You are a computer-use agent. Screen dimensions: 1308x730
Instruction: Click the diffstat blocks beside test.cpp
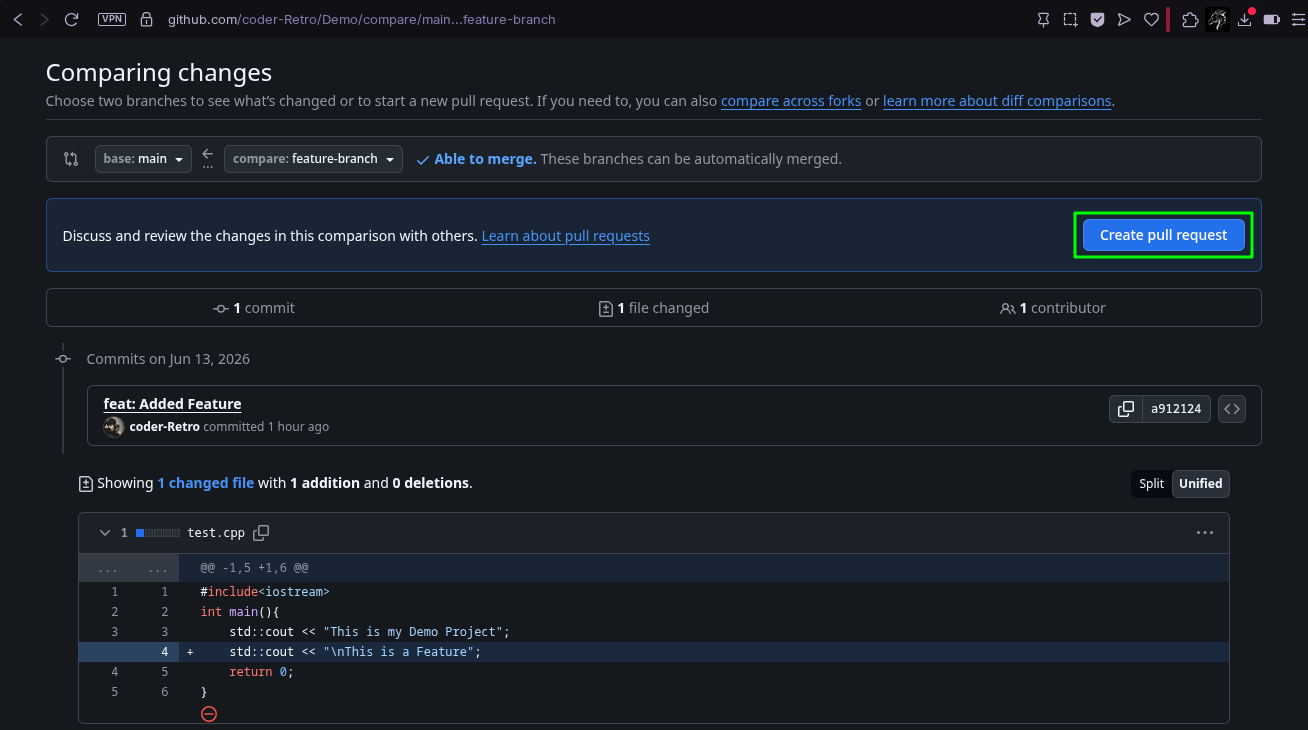158,533
